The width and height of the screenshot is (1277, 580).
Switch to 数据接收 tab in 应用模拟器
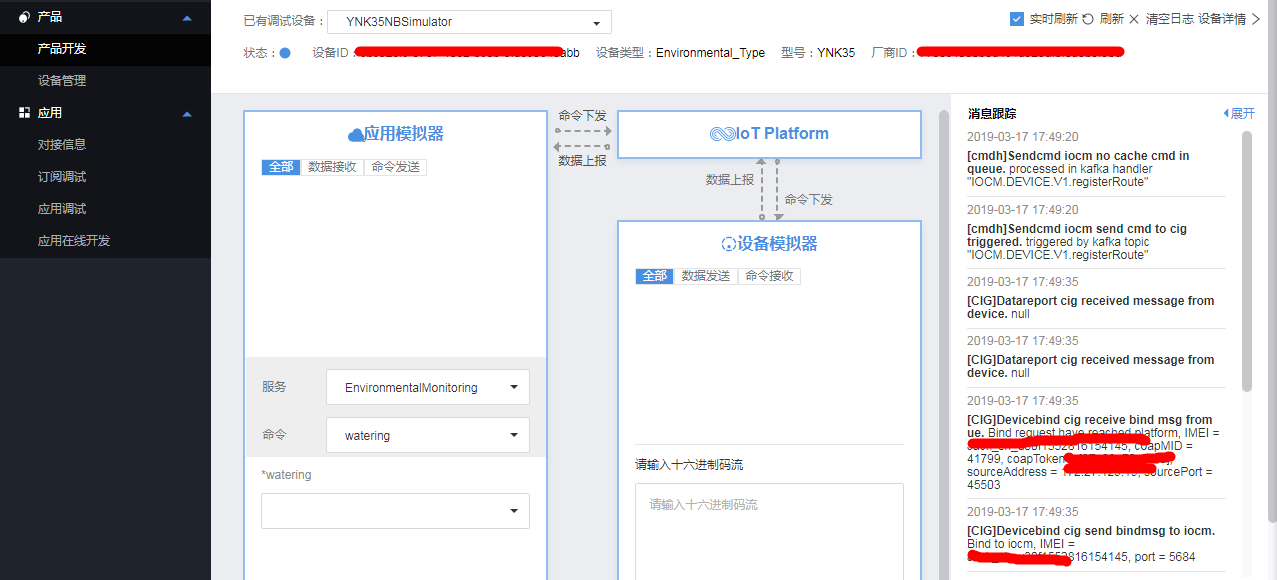click(x=332, y=167)
